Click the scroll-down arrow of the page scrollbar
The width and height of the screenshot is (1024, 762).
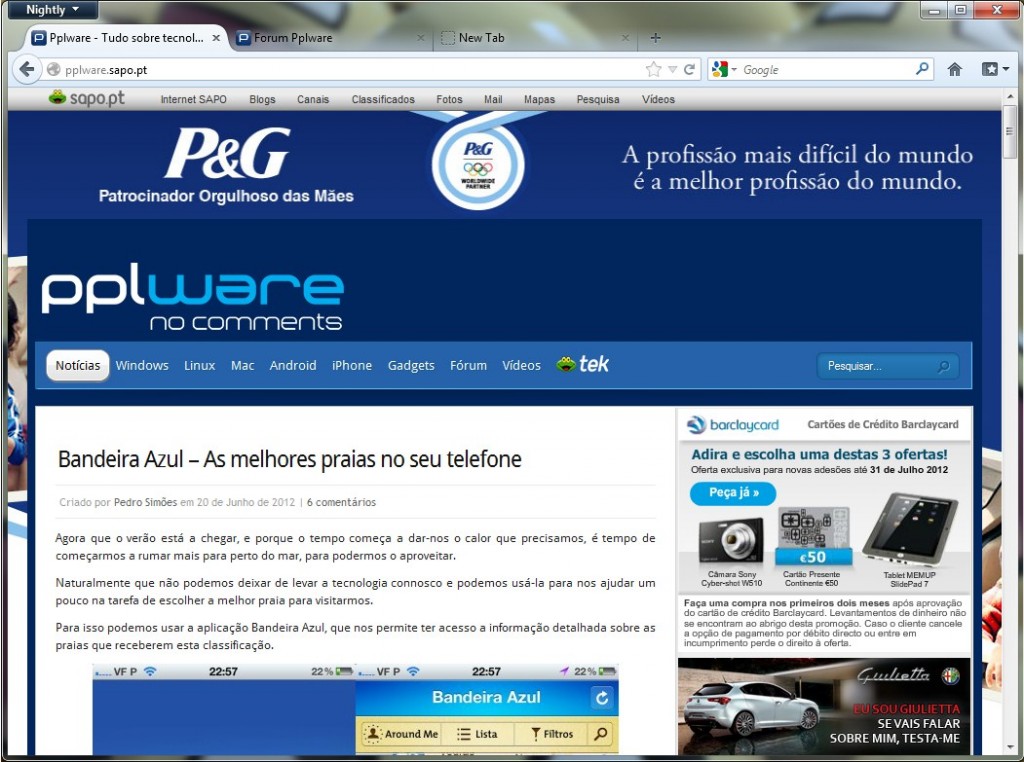pyautogui.click(x=1010, y=748)
